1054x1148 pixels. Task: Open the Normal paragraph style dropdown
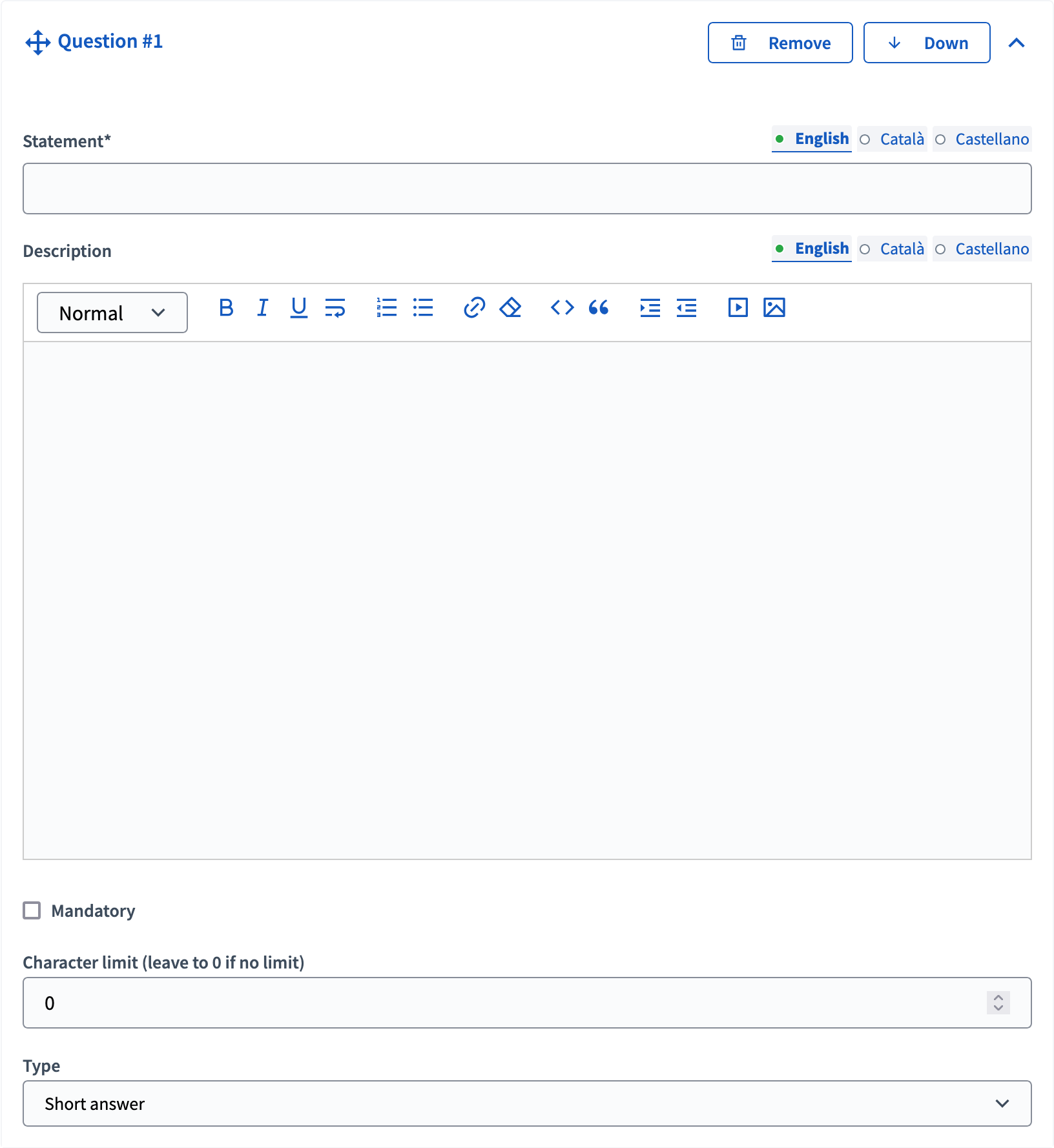coord(111,313)
